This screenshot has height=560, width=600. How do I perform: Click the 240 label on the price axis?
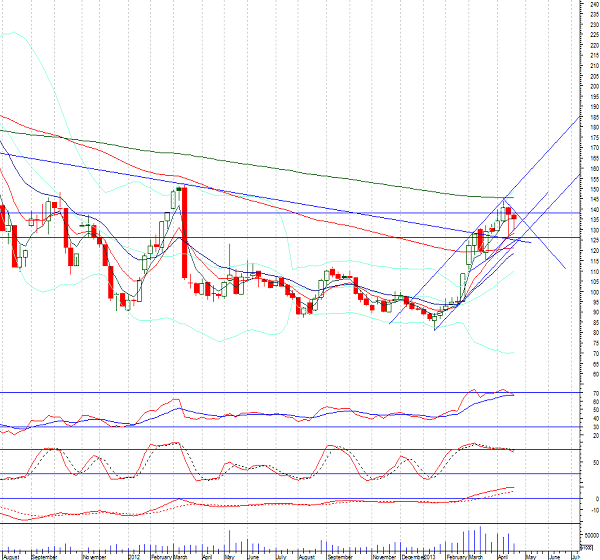pyautogui.click(x=591, y=4)
